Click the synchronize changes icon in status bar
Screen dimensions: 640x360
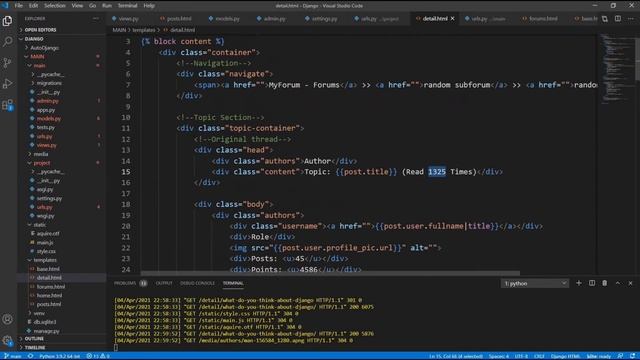point(31,356)
